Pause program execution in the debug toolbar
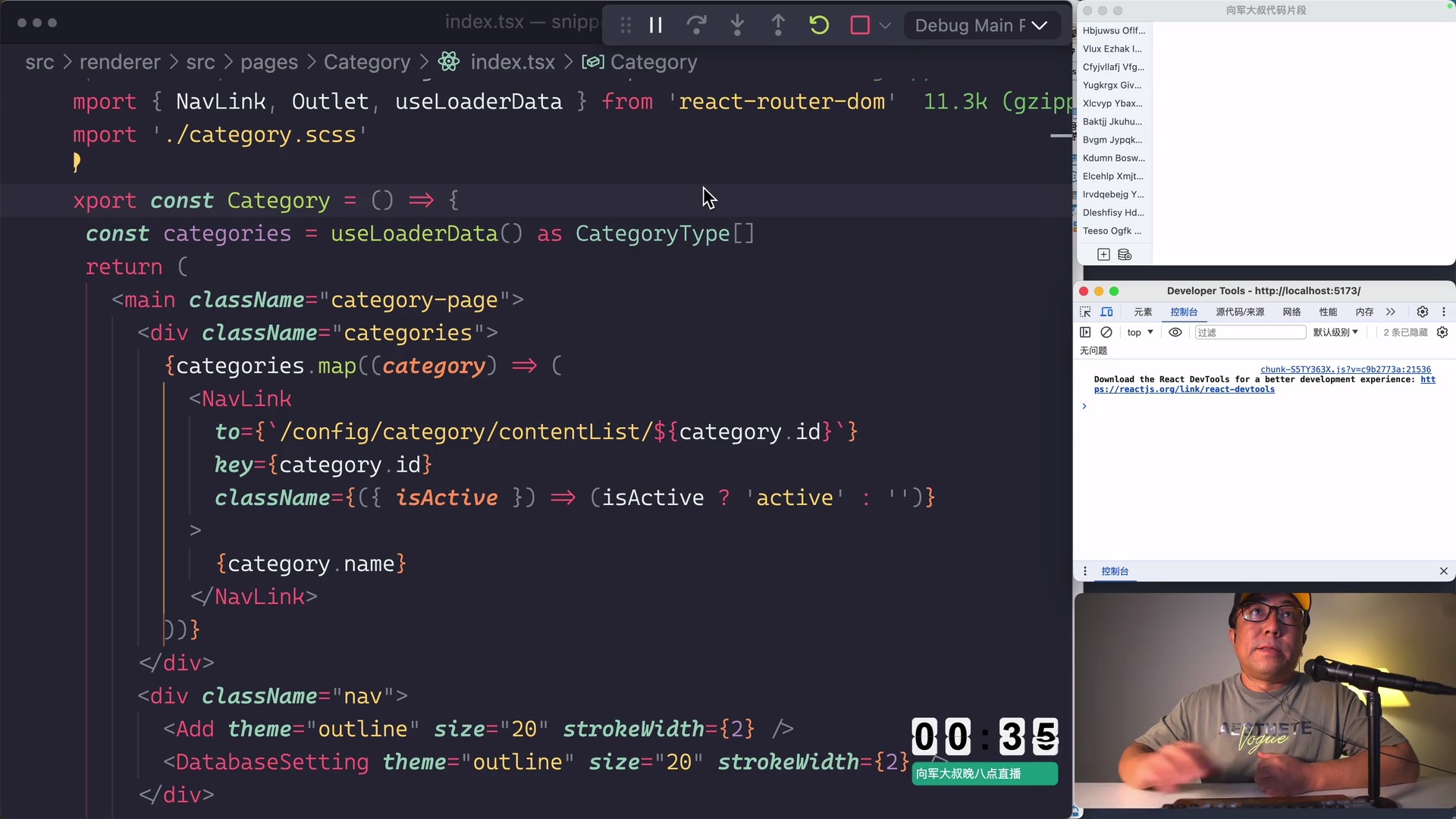Viewport: 1456px width, 819px height. point(655,24)
